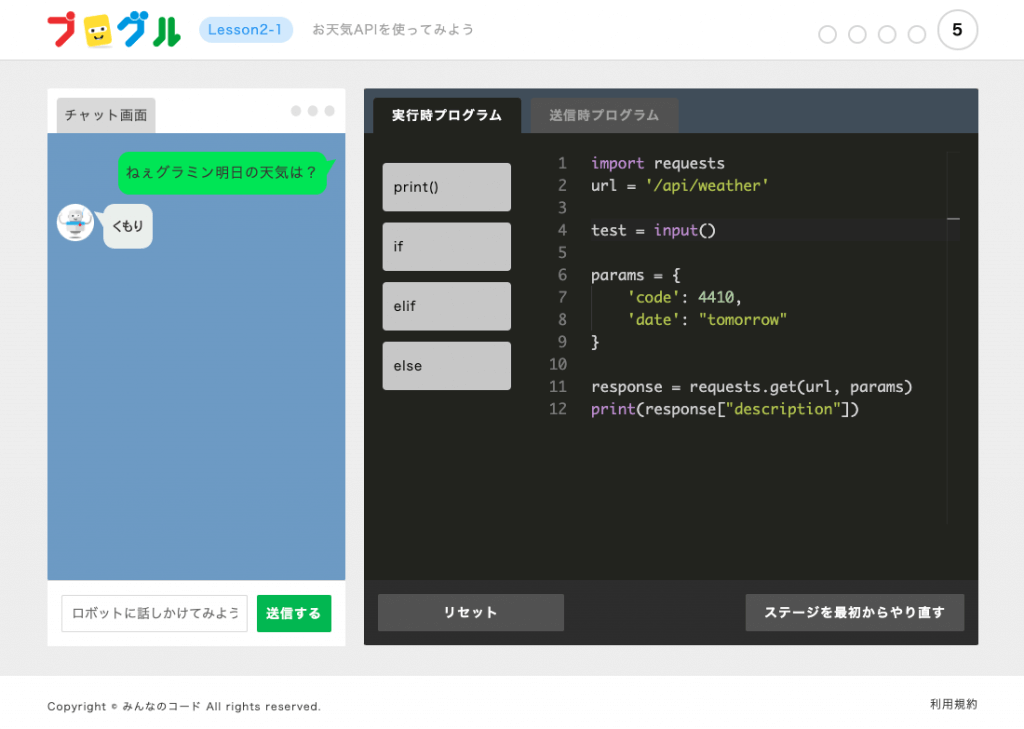Select stage number 5 circle
The height and width of the screenshot is (729, 1024).
(x=957, y=29)
